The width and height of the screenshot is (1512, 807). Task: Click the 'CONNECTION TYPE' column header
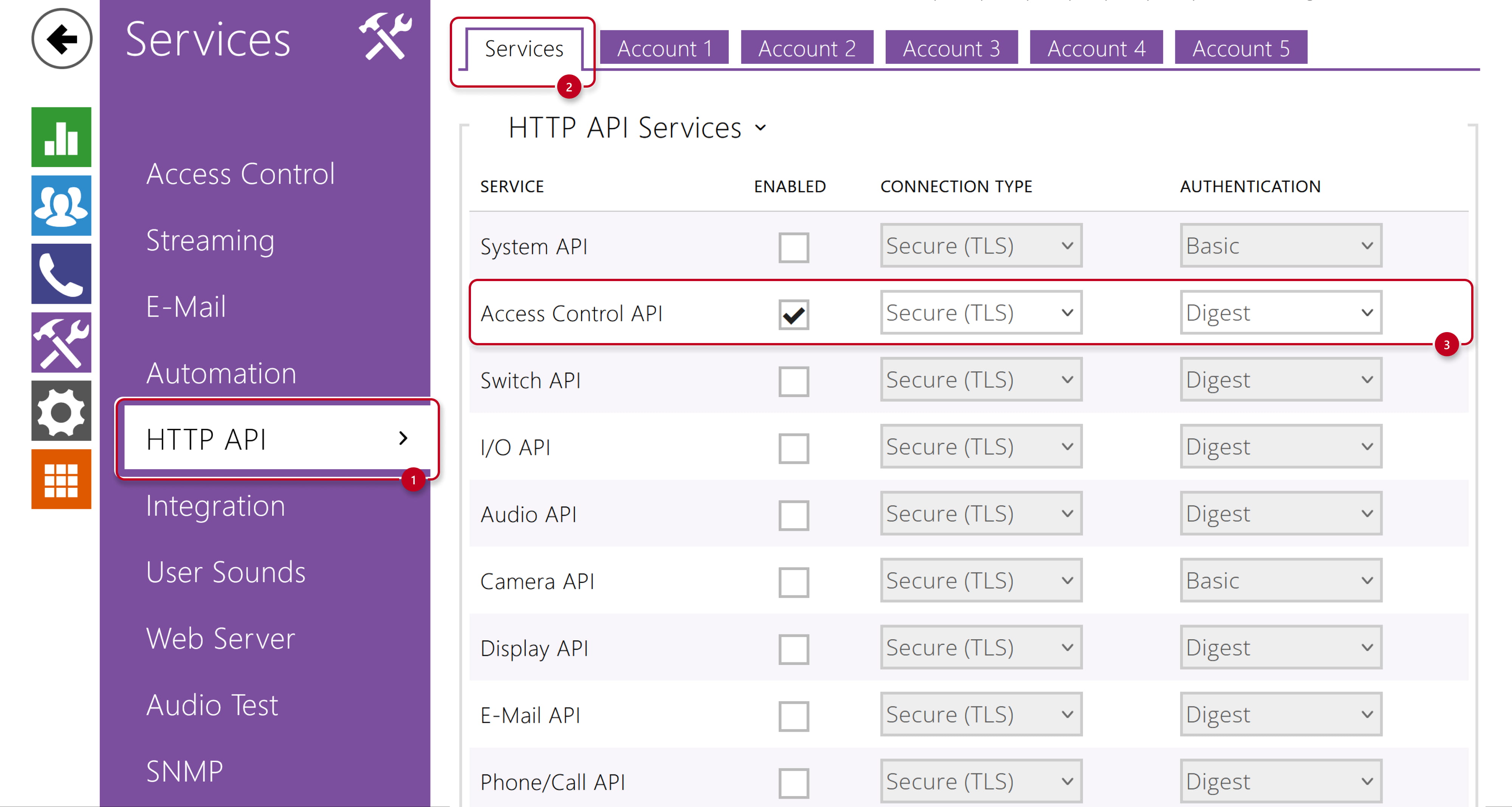tap(956, 186)
